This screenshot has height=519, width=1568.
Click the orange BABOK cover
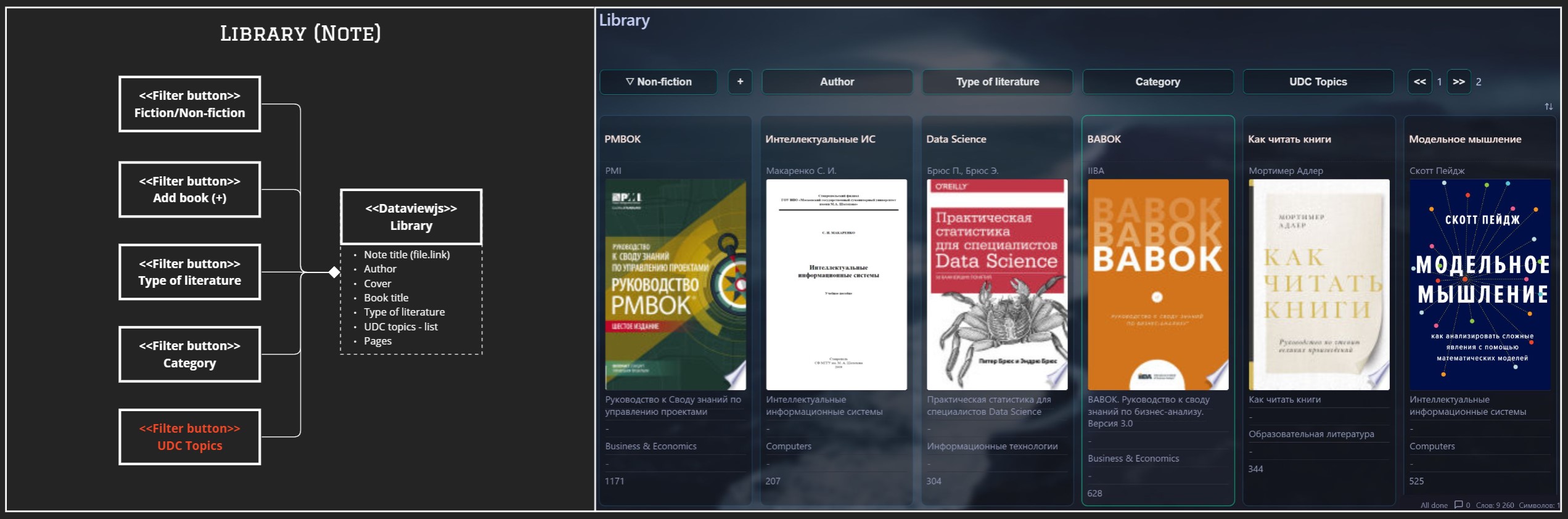coord(1158,285)
